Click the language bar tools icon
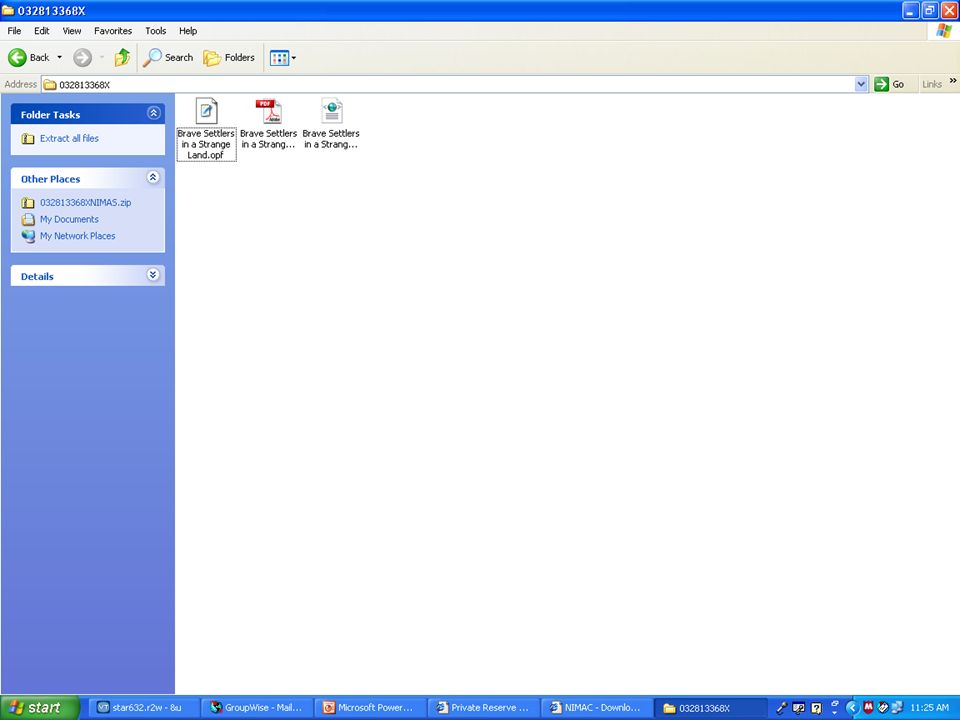 pos(799,708)
